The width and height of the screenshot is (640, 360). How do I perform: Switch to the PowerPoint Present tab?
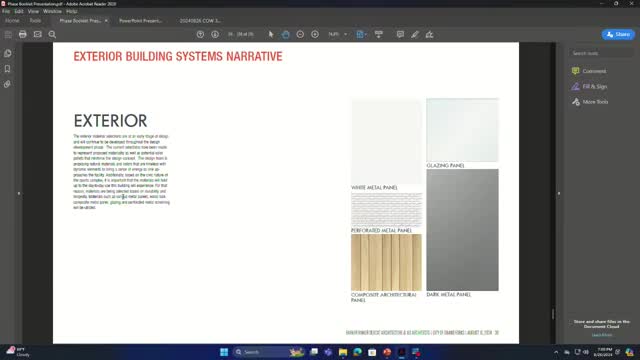click(x=140, y=20)
